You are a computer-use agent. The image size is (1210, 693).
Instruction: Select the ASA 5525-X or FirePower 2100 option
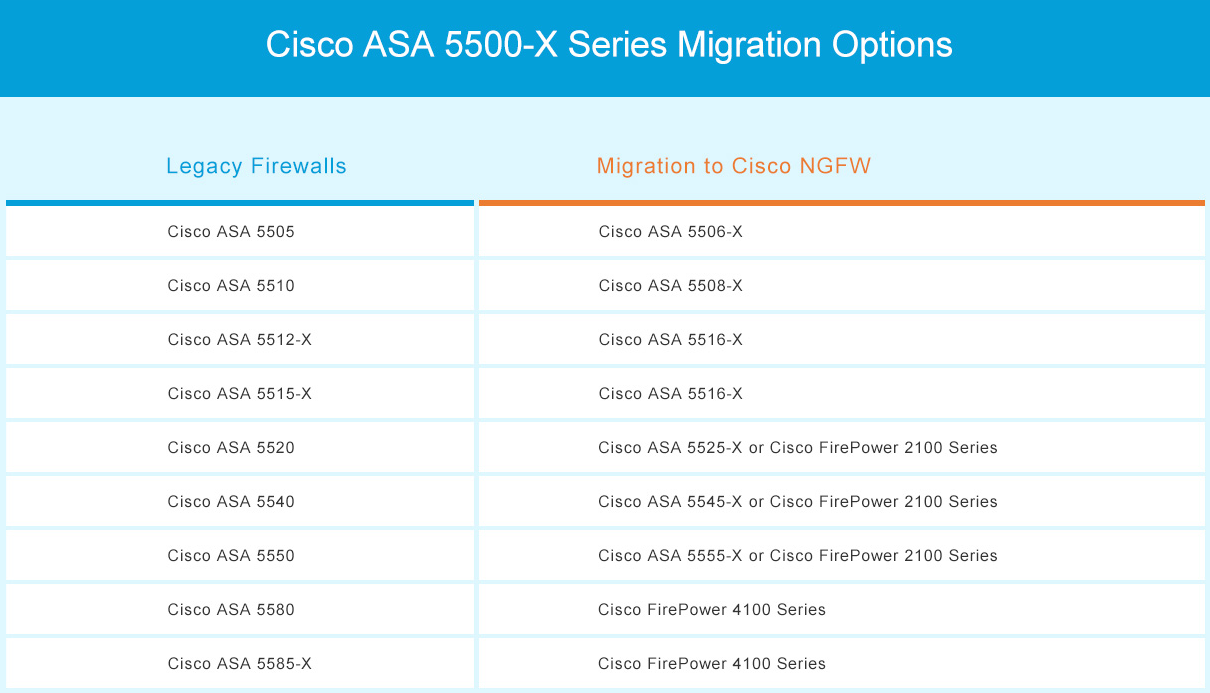(797, 448)
